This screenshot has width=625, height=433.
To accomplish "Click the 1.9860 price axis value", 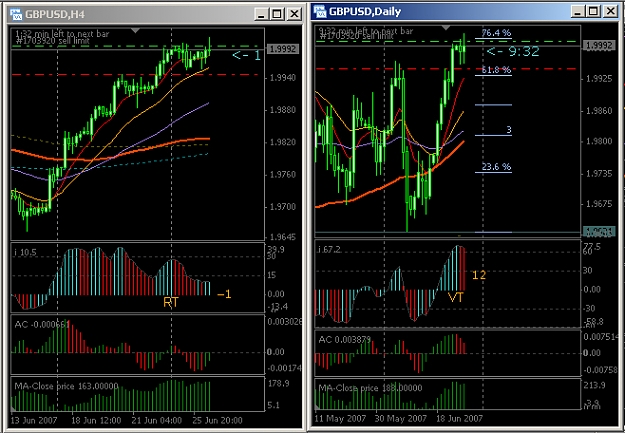I will [599, 111].
